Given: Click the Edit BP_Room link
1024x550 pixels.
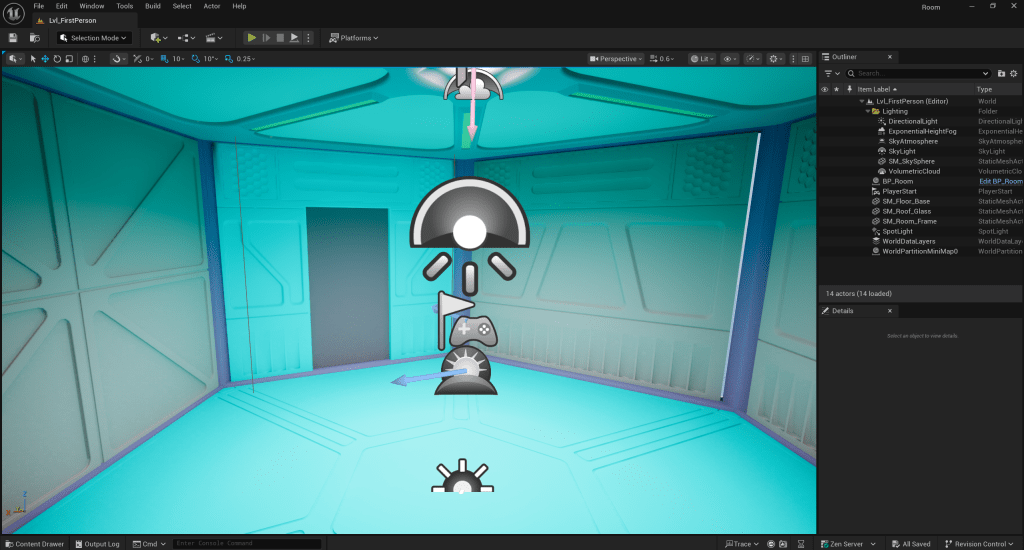Looking at the screenshot, I should (1000, 181).
